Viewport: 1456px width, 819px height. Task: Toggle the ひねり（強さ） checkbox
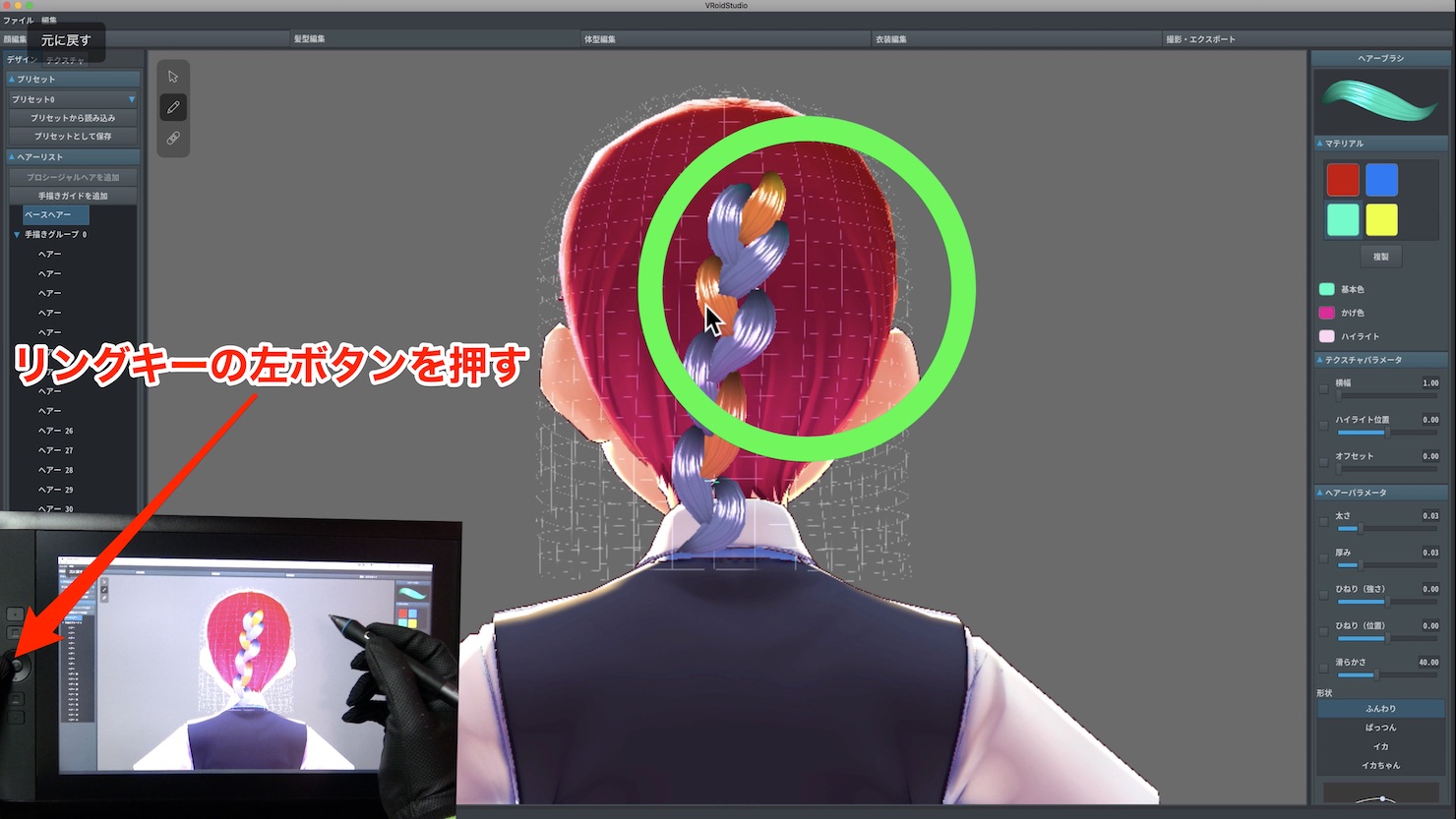coord(1323,595)
